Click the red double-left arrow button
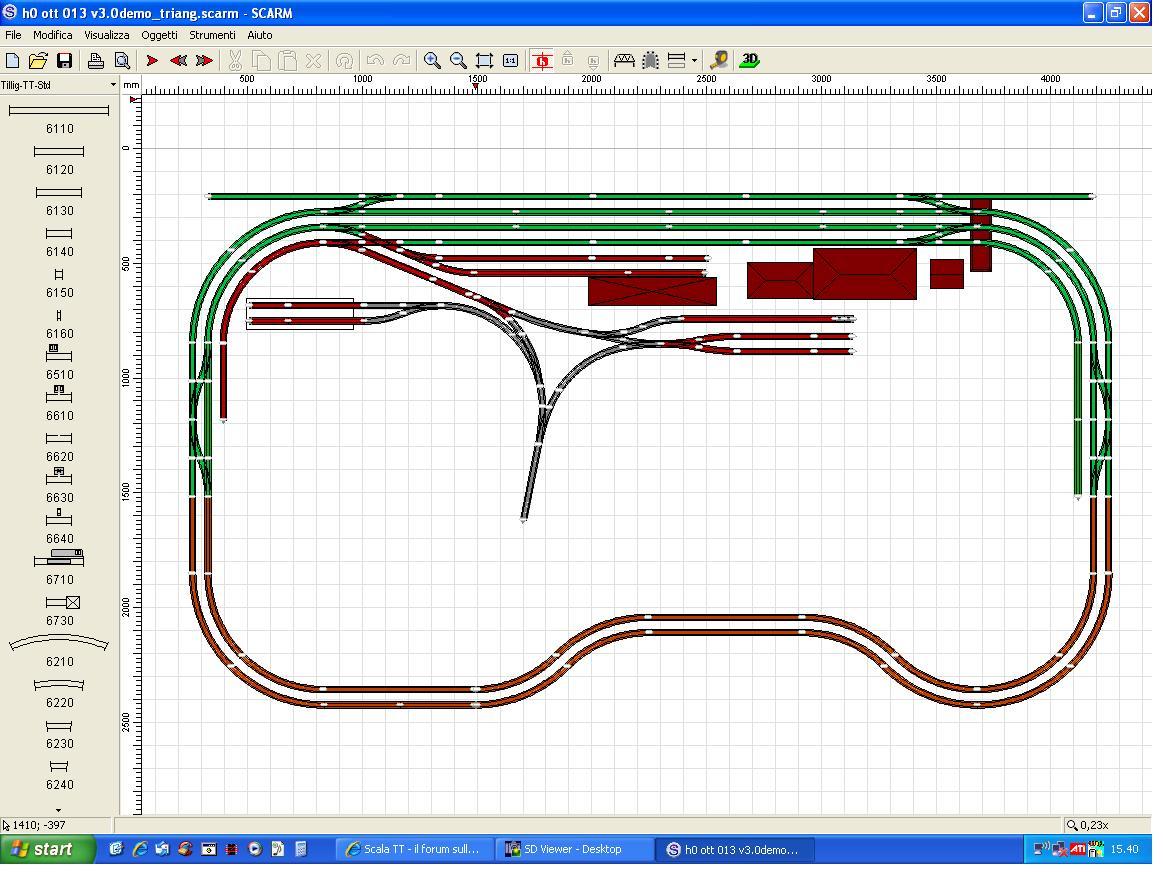Screen dimensions: 1163x872 pyautogui.click(x=178, y=61)
